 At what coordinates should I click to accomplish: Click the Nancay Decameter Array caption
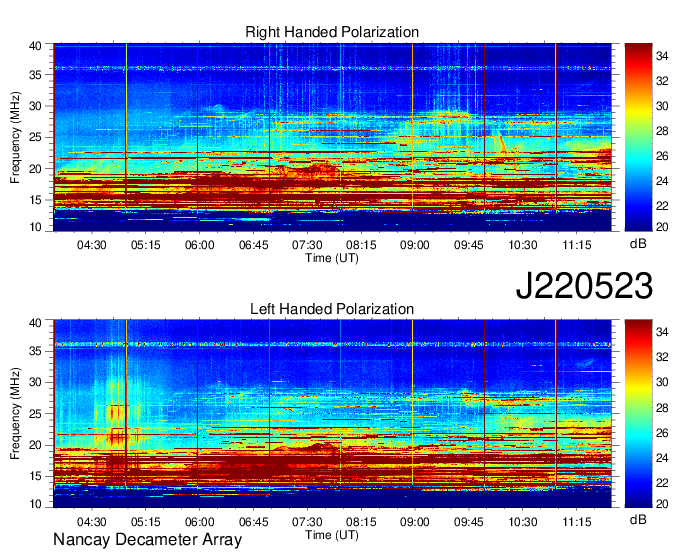tap(147, 540)
